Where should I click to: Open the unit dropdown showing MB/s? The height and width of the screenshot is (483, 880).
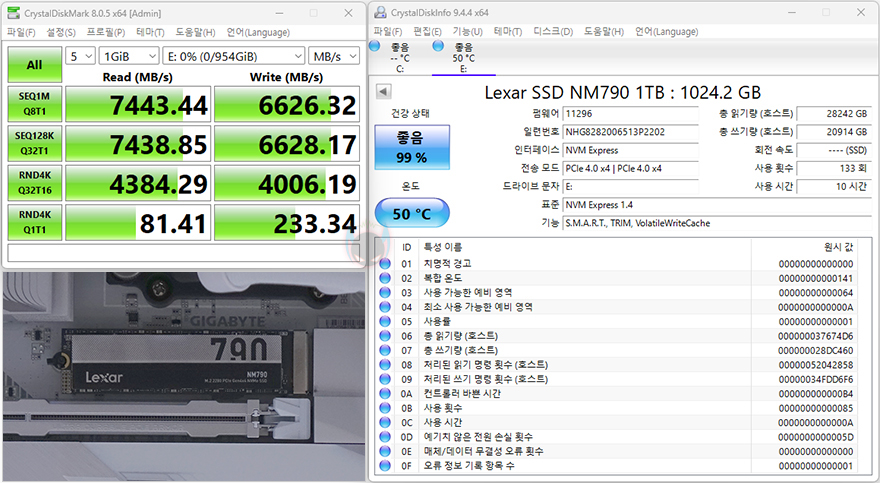click(x=333, y=56)
